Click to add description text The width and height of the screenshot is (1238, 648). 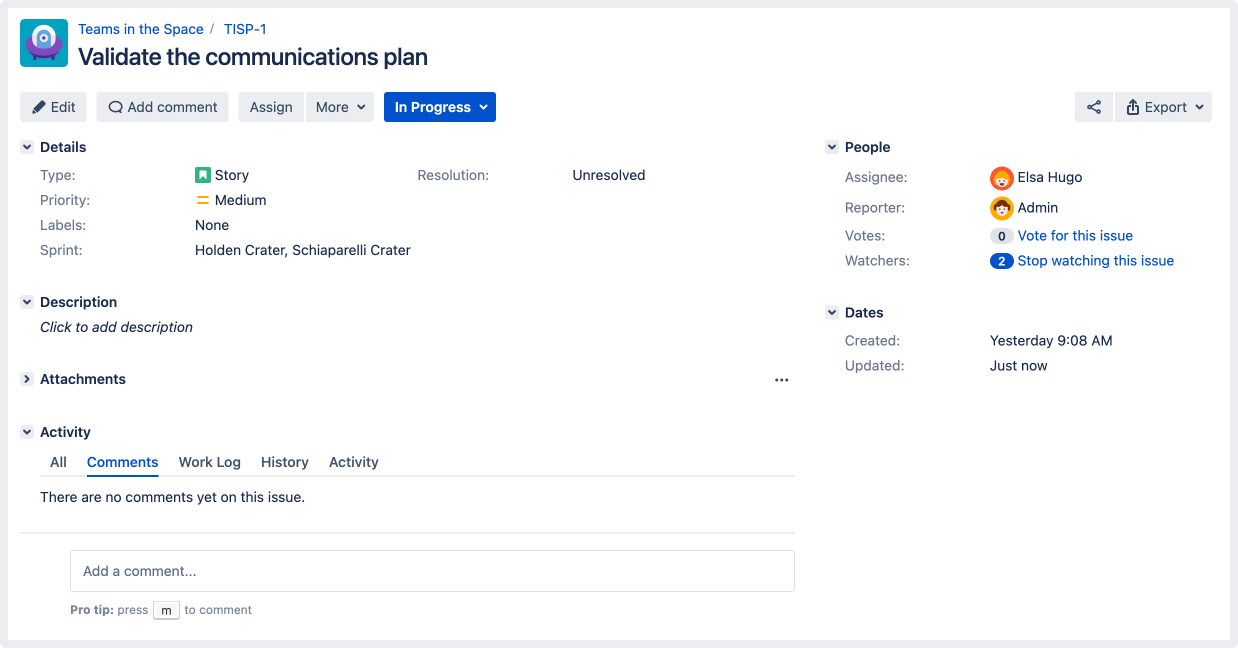(x=116, y=327)
